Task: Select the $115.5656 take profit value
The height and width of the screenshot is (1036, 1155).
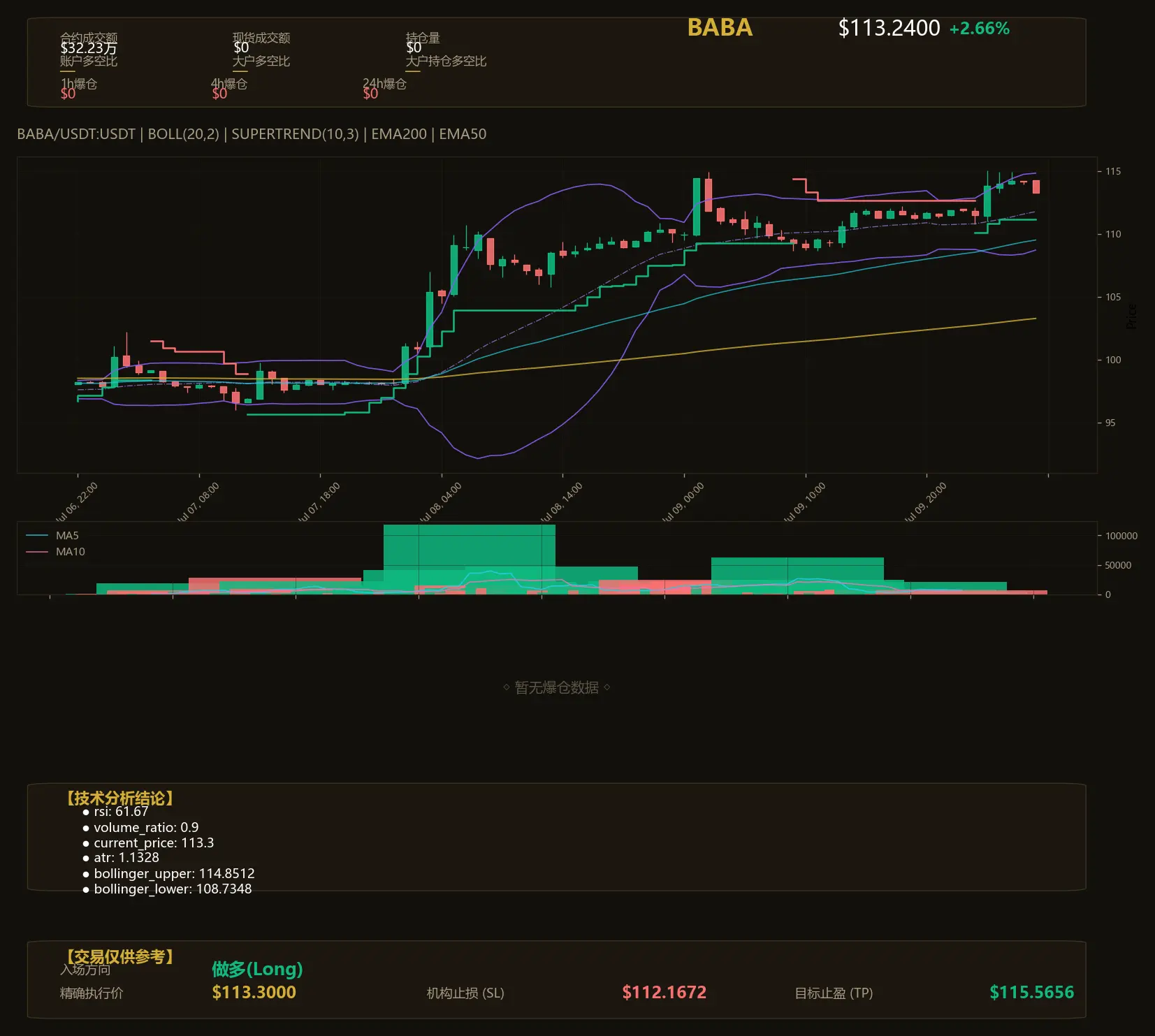Action: click(x=1032, y=992)
